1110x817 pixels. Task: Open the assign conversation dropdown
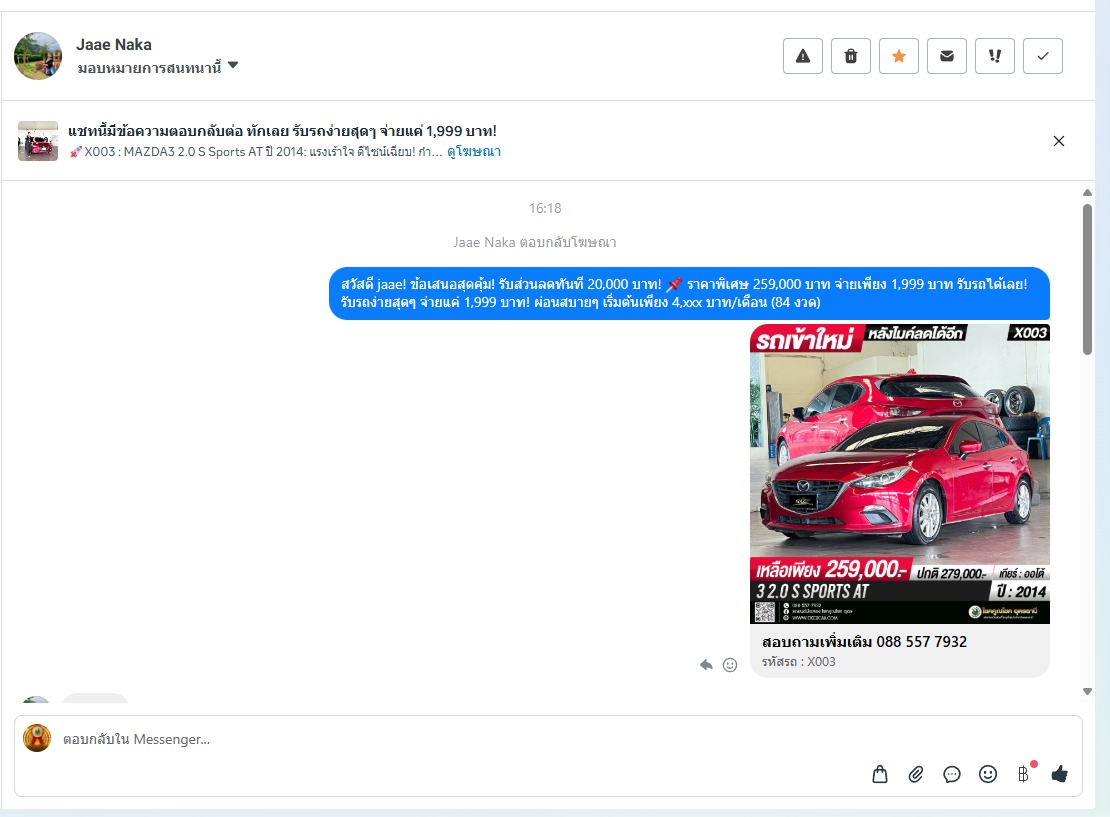tap(158, 67)
